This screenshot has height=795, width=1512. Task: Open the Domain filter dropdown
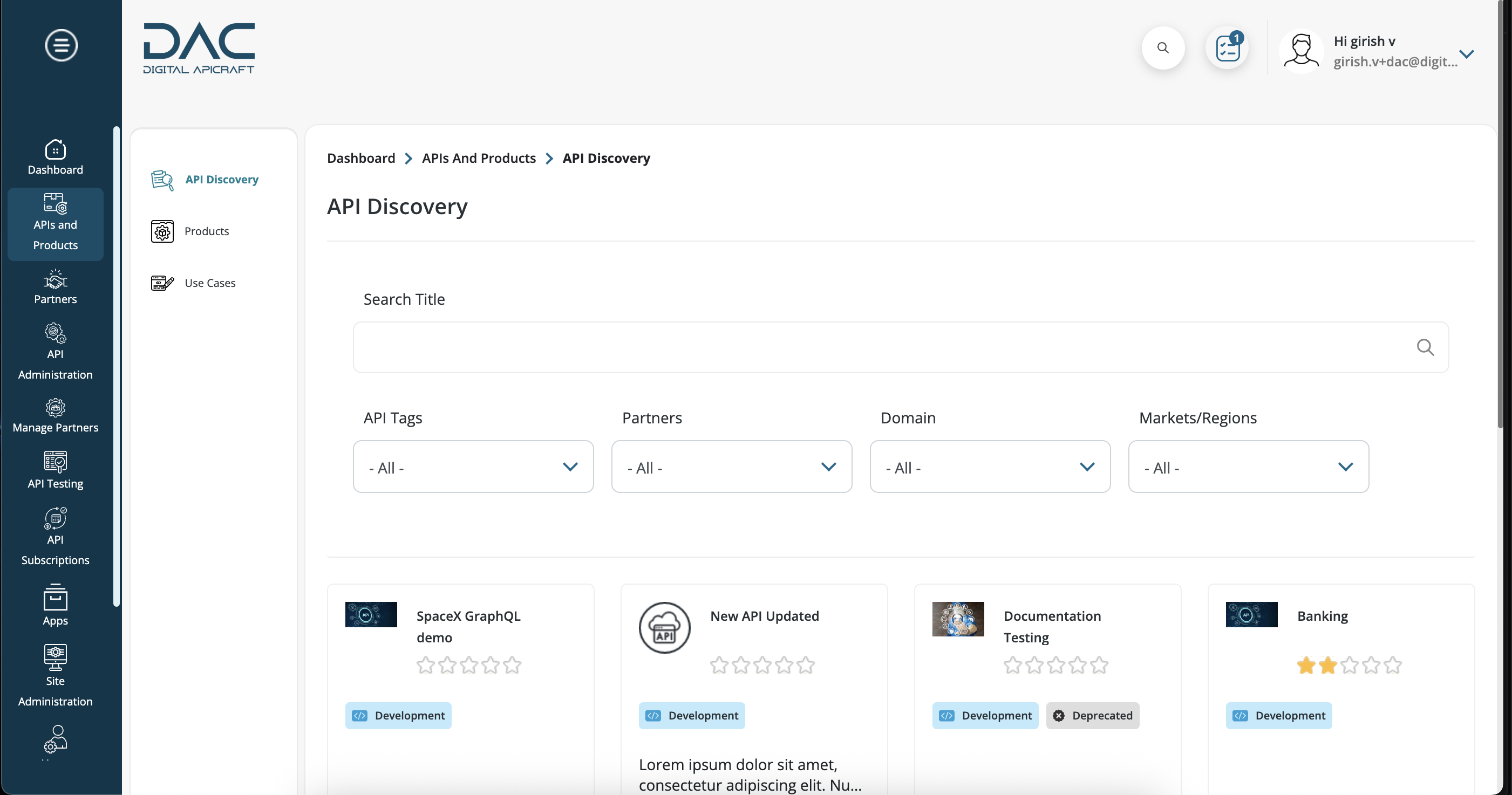[990, 467]
